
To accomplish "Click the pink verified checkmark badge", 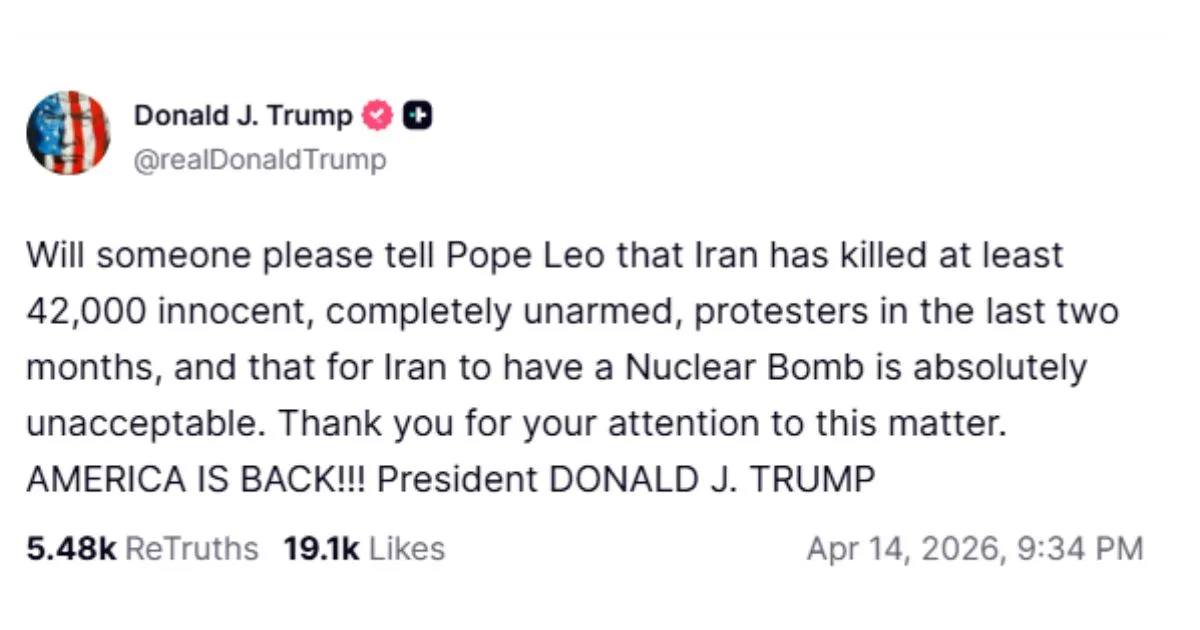I will tap(376, 117).
